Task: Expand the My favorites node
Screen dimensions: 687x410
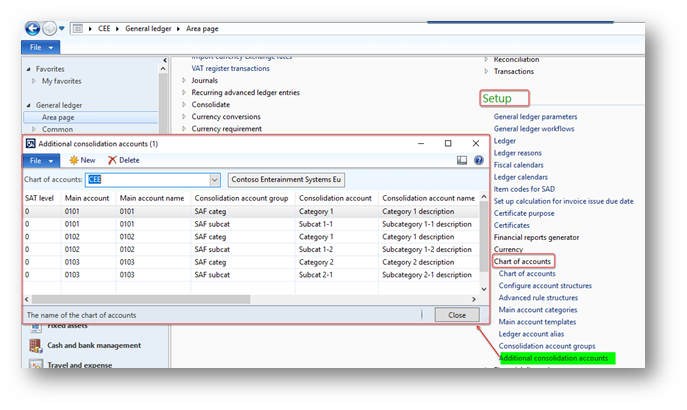Action: (34, 81)
